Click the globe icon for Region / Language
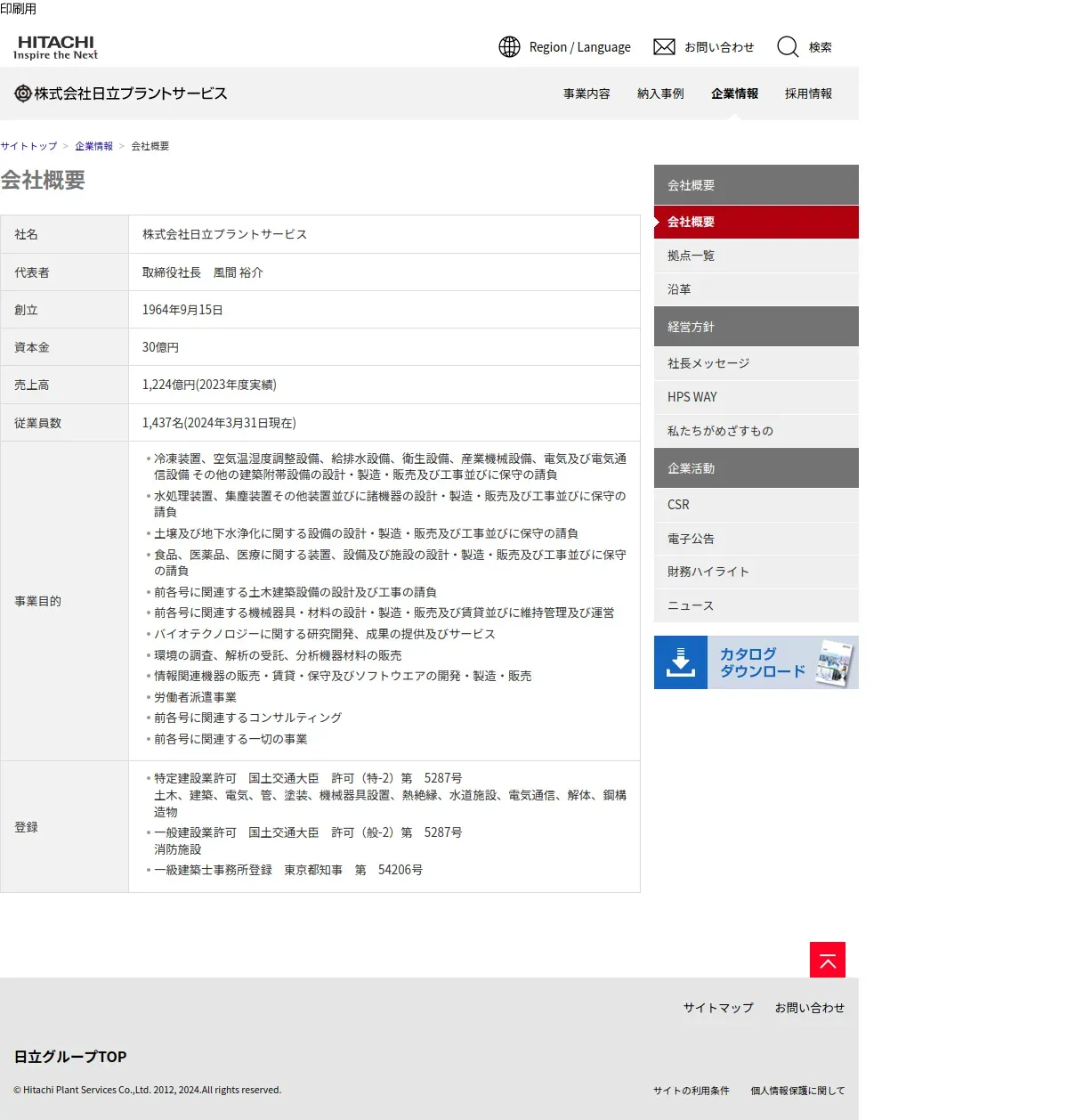Screen dimensions: 1068x1120 [x=509, y=47]
